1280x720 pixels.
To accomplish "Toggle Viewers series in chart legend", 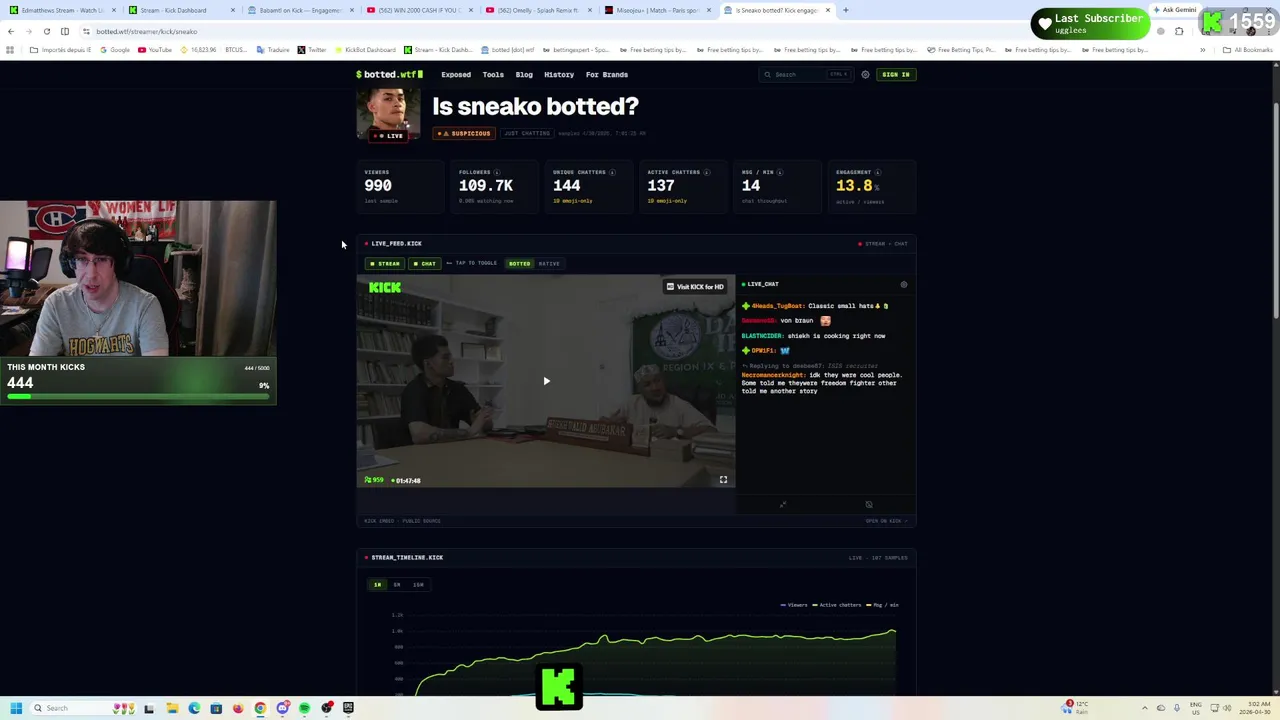I will 795,605.
